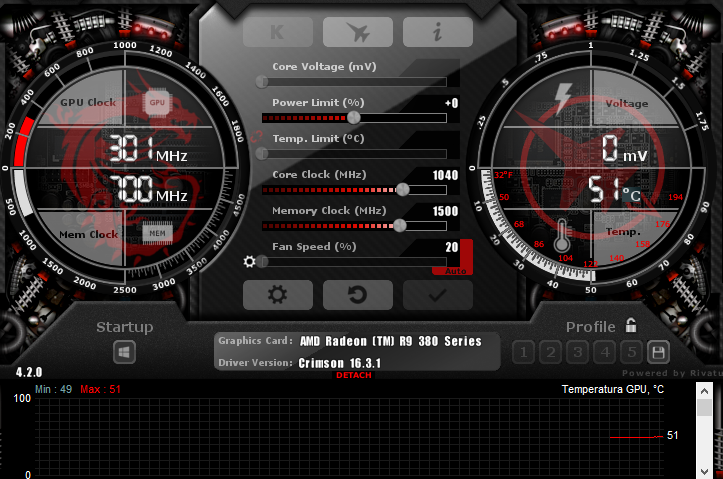
Task: Click the Core Voltage slider handle
Action: [262, 82]
